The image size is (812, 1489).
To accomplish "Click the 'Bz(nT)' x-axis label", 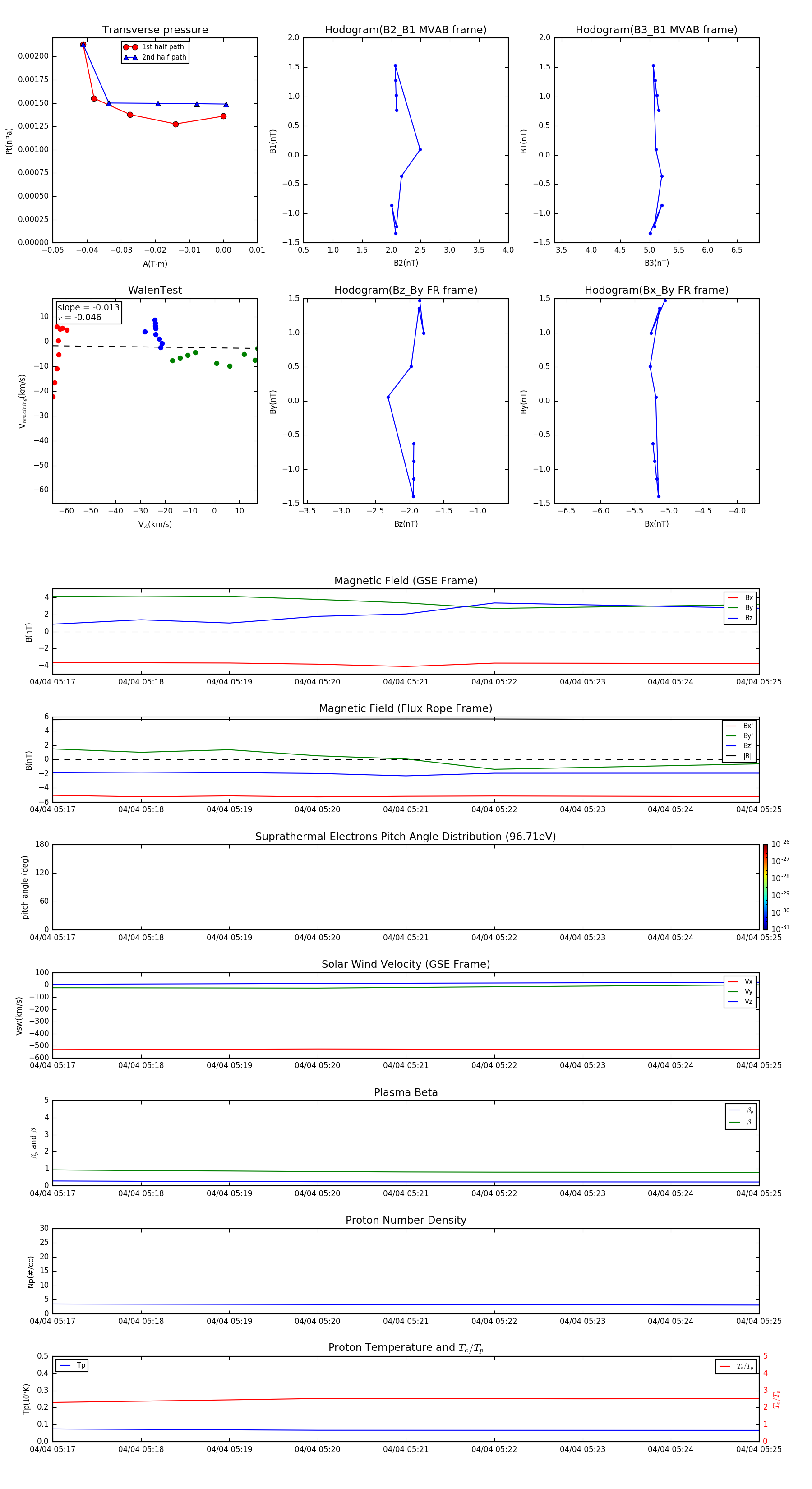I will pos(406,524).
